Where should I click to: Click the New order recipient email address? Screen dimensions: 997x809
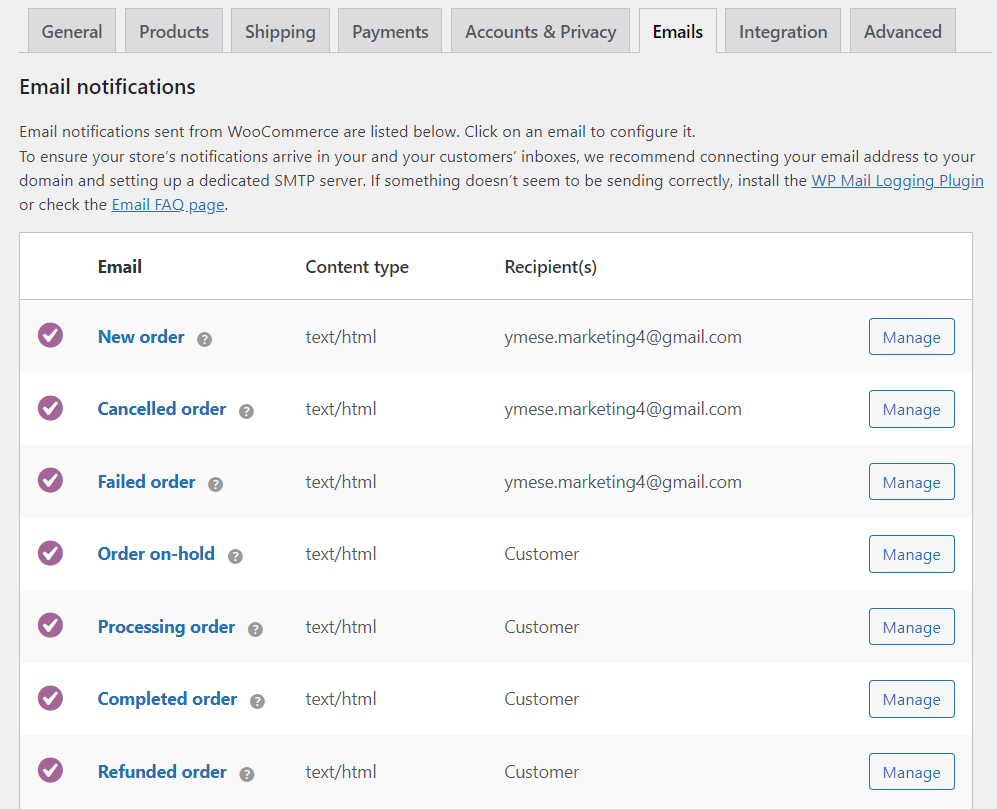[623, 337]
